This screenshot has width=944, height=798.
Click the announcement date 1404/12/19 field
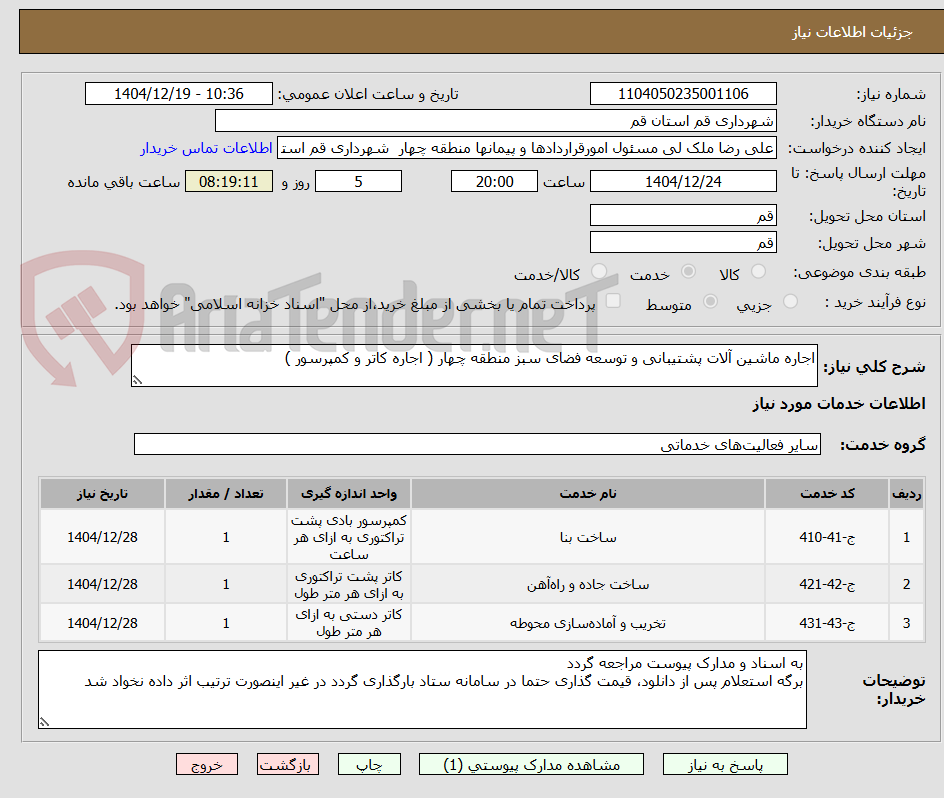179,94
